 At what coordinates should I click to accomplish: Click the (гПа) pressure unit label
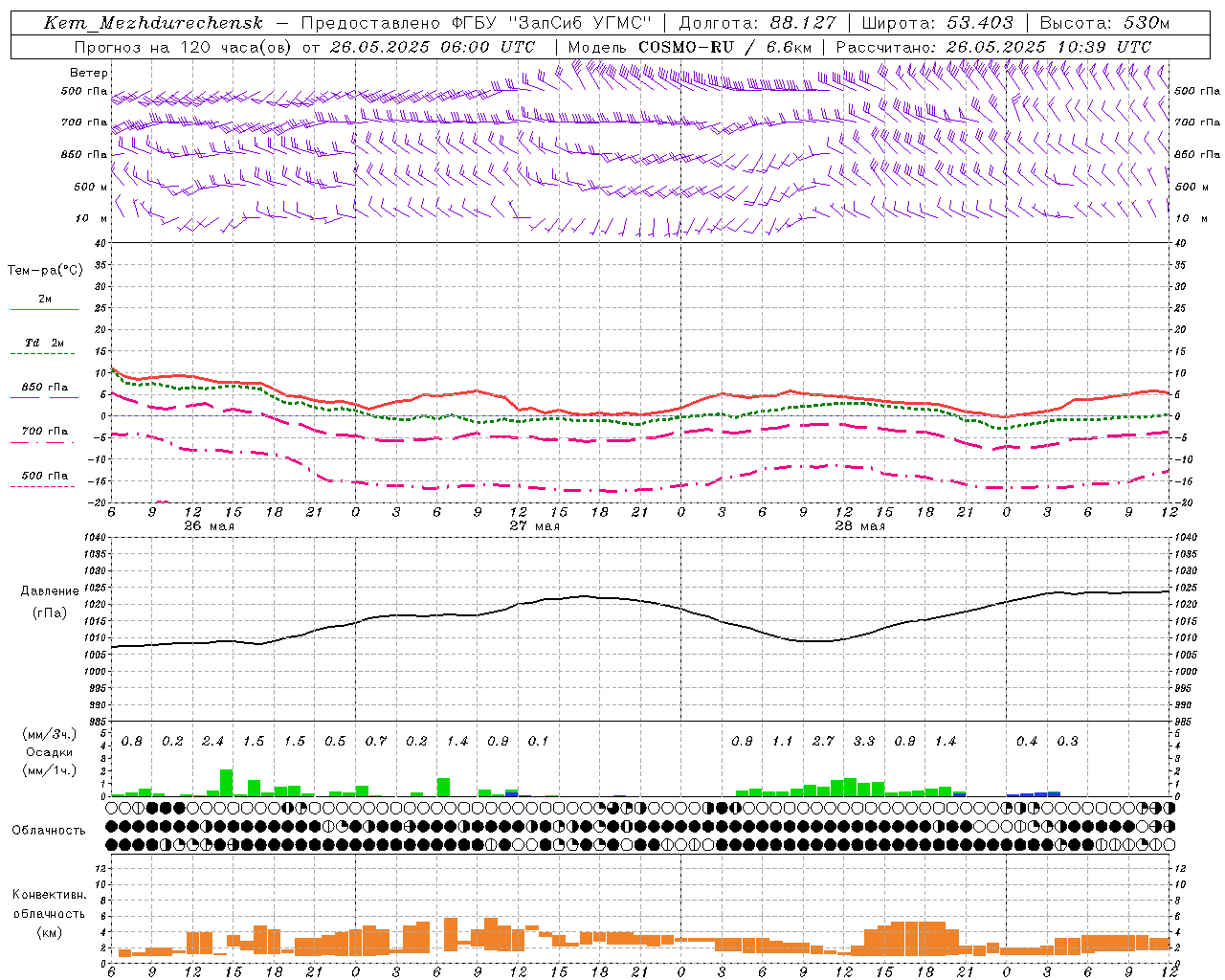point(50,612)
